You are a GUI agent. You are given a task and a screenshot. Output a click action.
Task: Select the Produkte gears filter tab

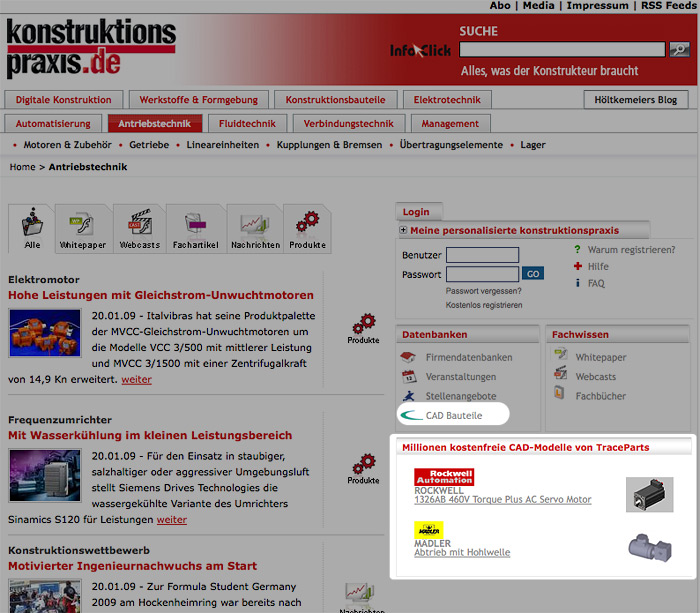tap(307, 229)
